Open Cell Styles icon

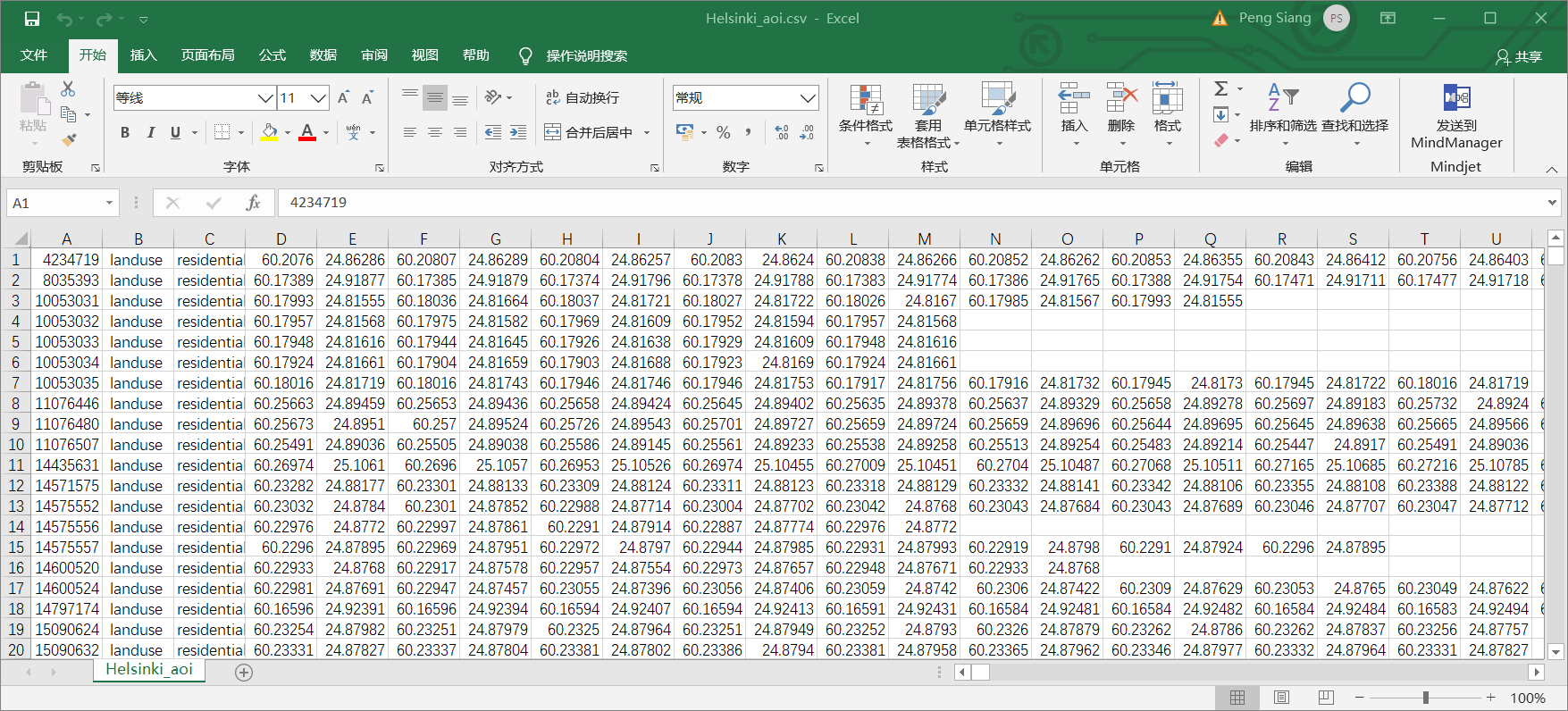tap(997, 100)
